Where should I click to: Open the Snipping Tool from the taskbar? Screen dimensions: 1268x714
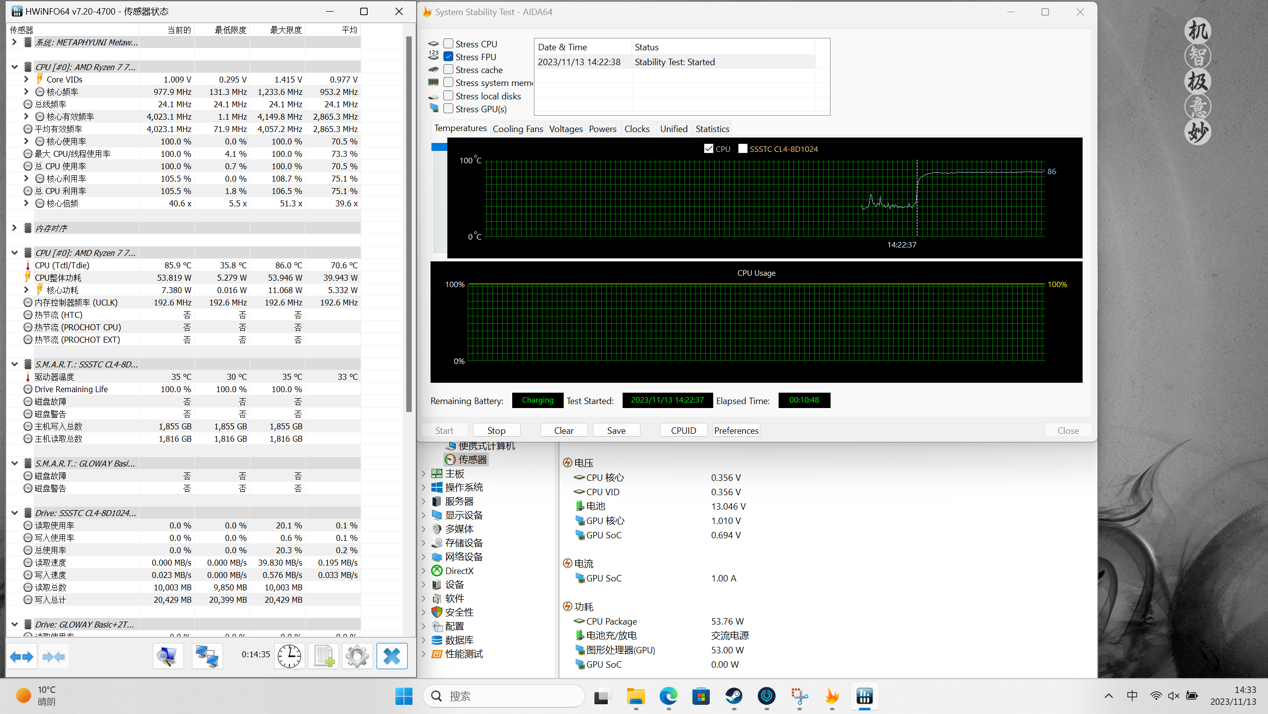[x=800, y=696]
